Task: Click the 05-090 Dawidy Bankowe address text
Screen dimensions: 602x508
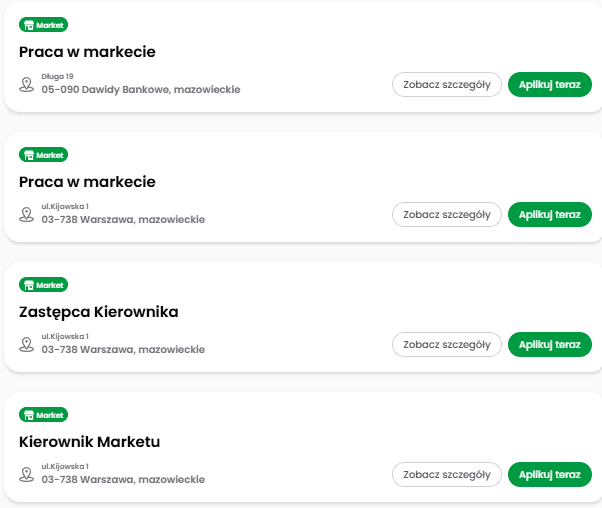Action: 141,90
